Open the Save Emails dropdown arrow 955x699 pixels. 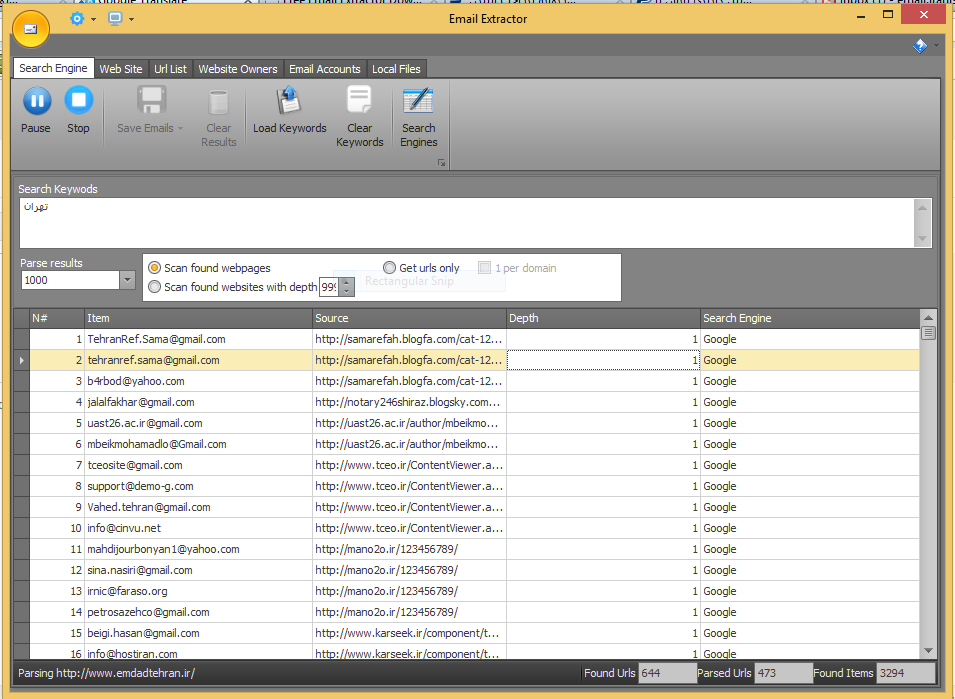180,128
